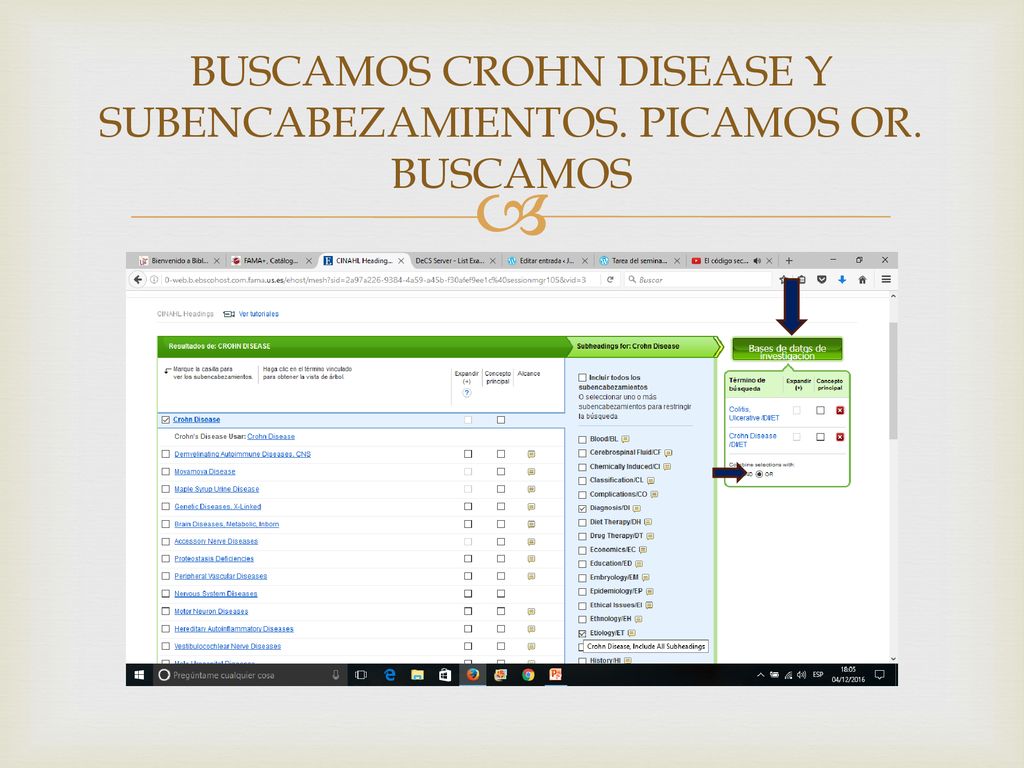Viewport: 1024px width, 768px height.
Task: Open the 'Ver tutoriales' link
Action: [x=259, y=314]
